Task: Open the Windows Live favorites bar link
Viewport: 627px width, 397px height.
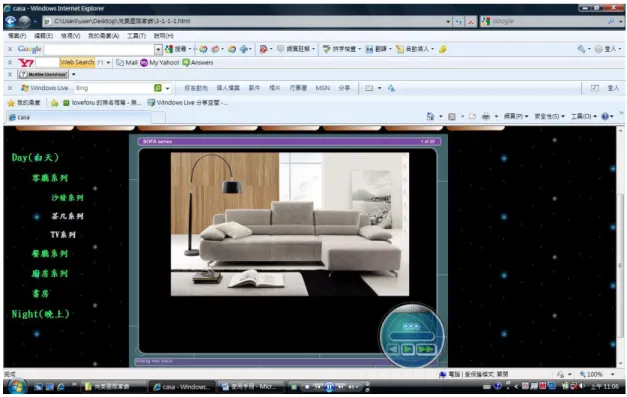Action: tap(188, 103)
